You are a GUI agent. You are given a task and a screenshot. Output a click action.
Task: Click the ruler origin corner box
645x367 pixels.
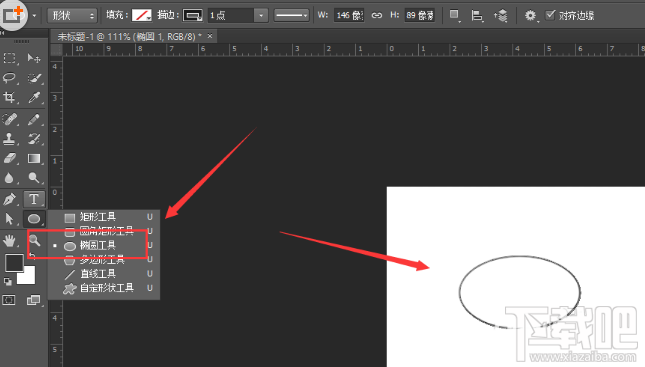click(x=56, y=50)
